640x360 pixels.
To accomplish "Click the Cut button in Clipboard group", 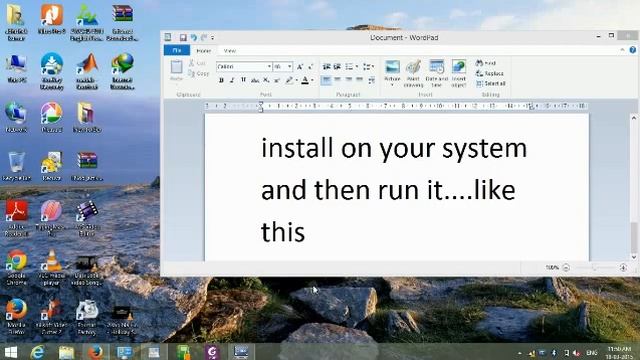I will pyautogui.click(x=198, y=63).
